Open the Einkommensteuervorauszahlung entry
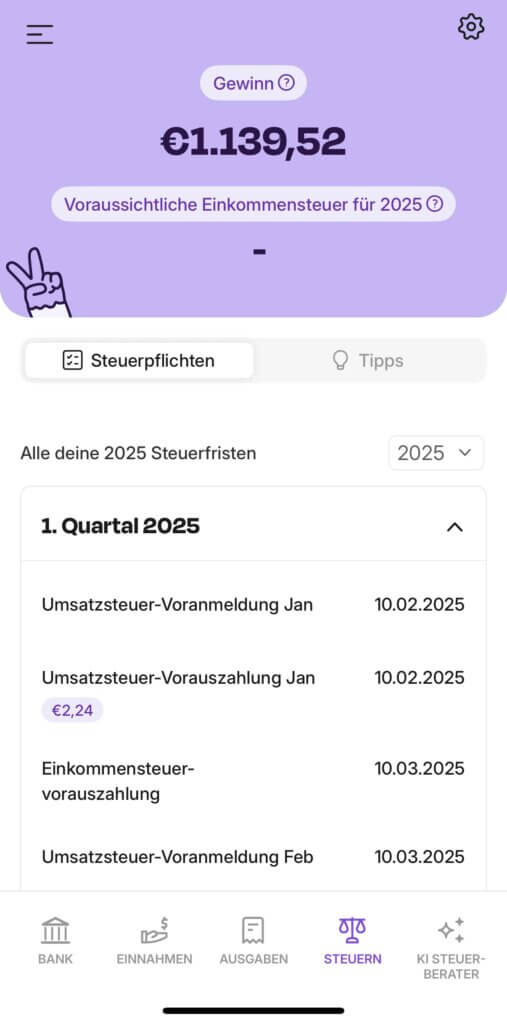The width and height of the screenshot is (507, 1024). click(254, 781)
